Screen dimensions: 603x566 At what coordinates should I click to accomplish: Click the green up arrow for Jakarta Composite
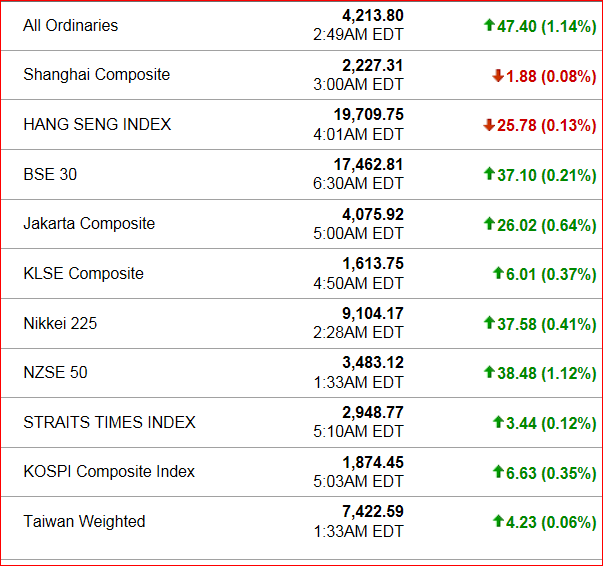[x=489, y=224]
